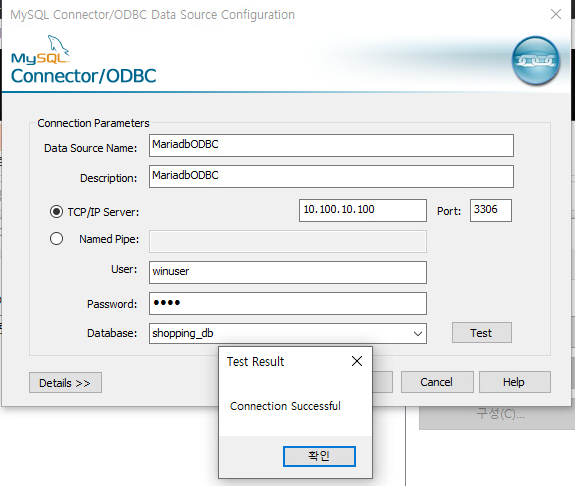575x486 pixels.
Task: Click the Connector/ODBC heading text
Action: (x=84, y=76)
